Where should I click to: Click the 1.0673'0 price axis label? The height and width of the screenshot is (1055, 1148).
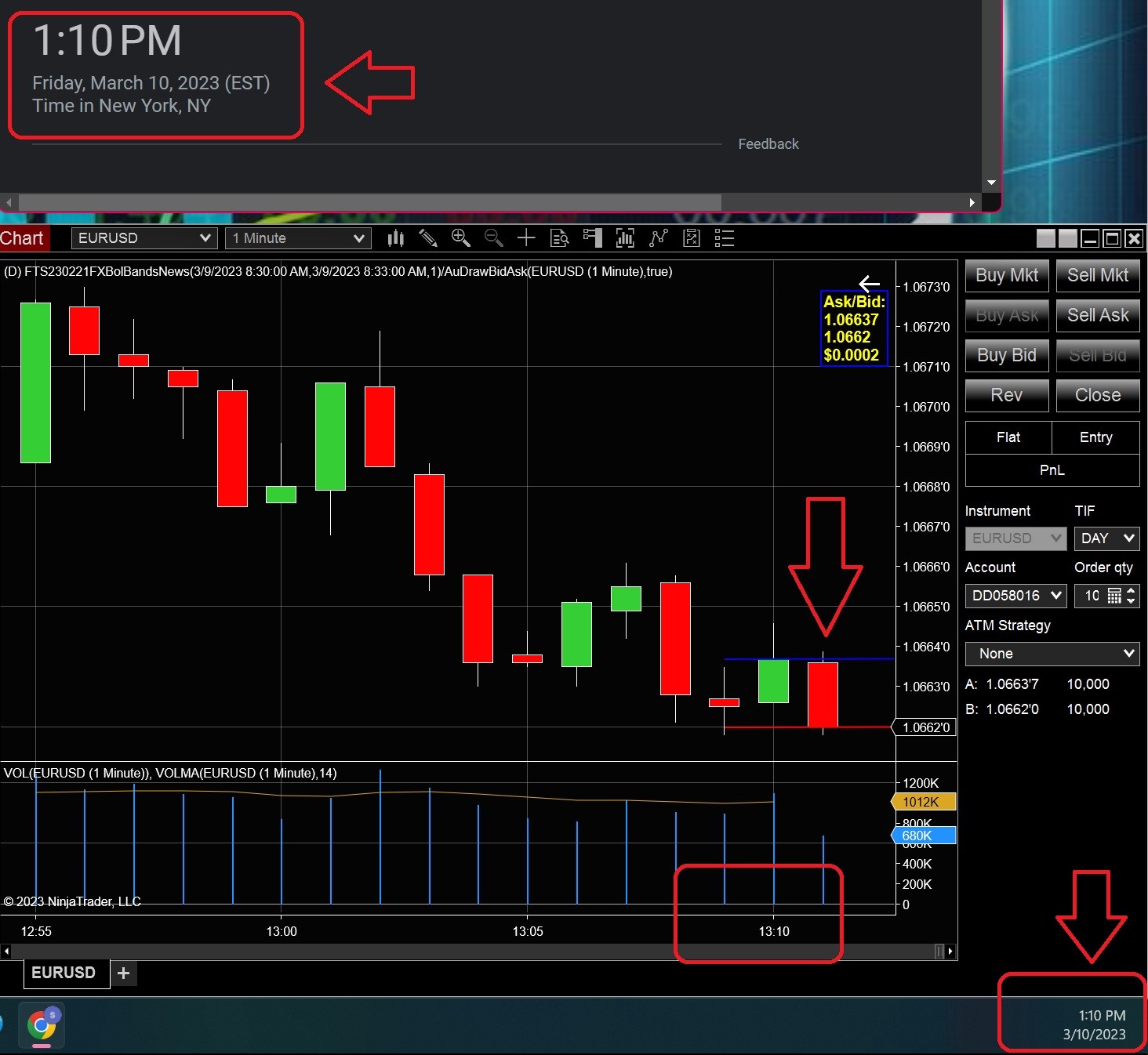(926, 287)
